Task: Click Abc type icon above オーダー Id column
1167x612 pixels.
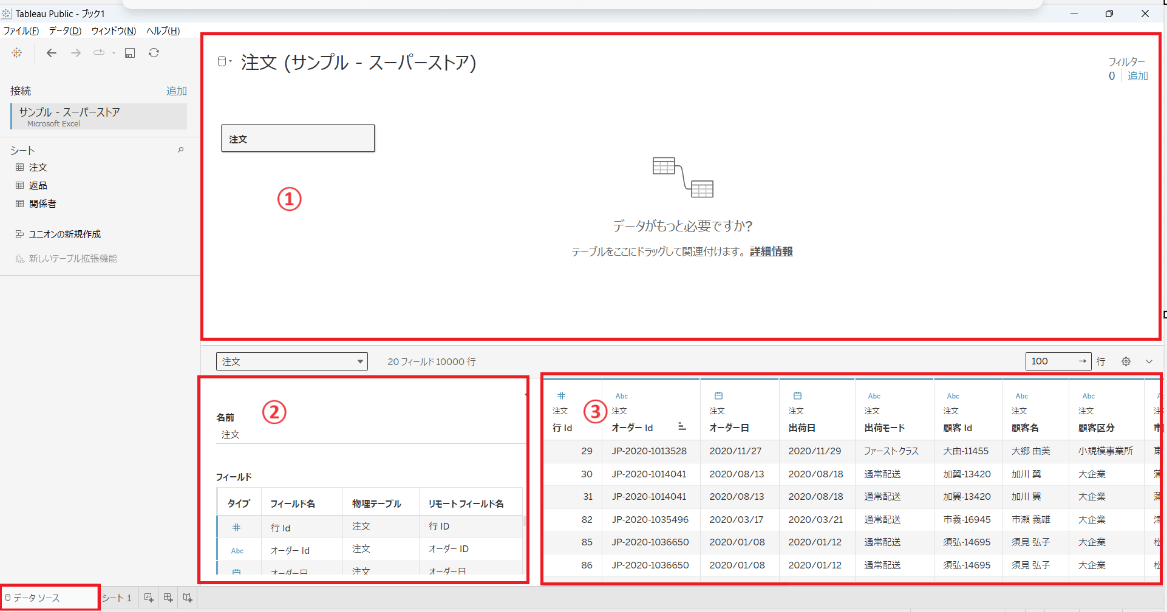Action: pyautogui.click(x=621, y=396)
